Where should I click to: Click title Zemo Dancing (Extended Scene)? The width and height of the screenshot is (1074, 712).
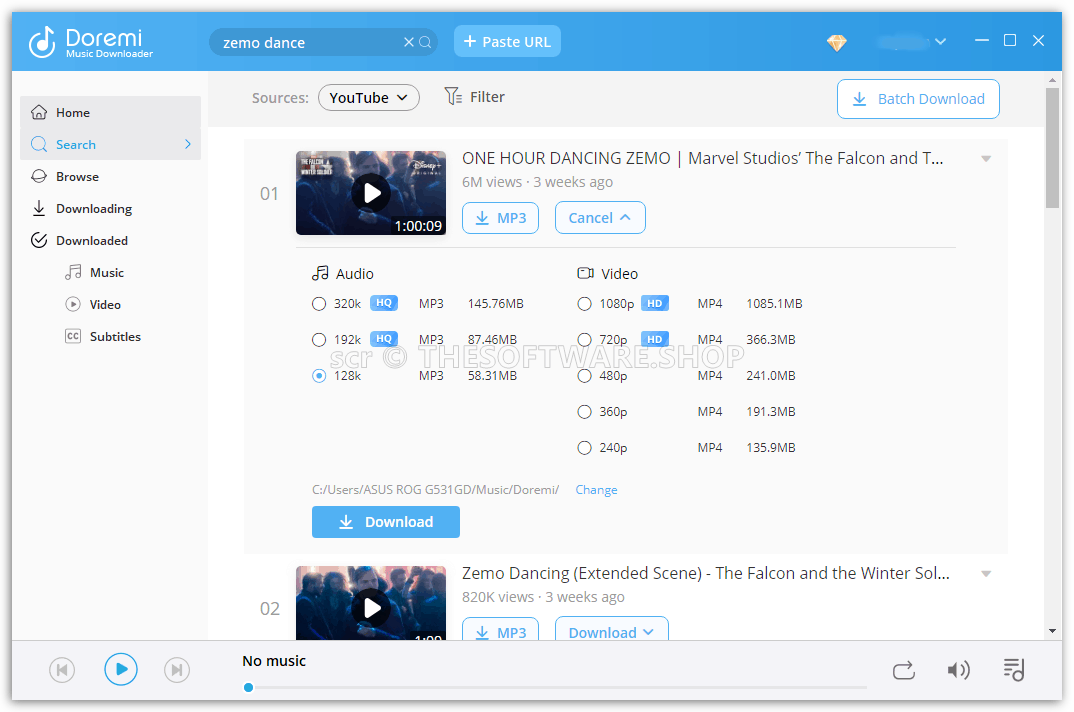705,574
